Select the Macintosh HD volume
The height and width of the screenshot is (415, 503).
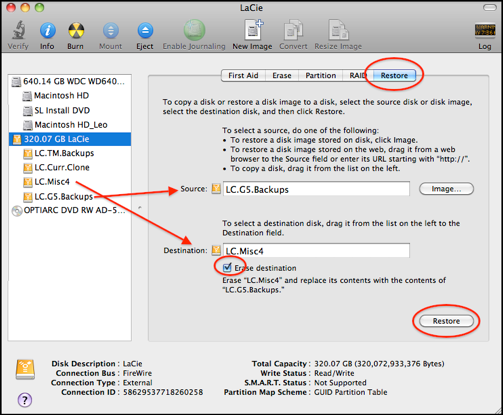(x=62, y=96)
